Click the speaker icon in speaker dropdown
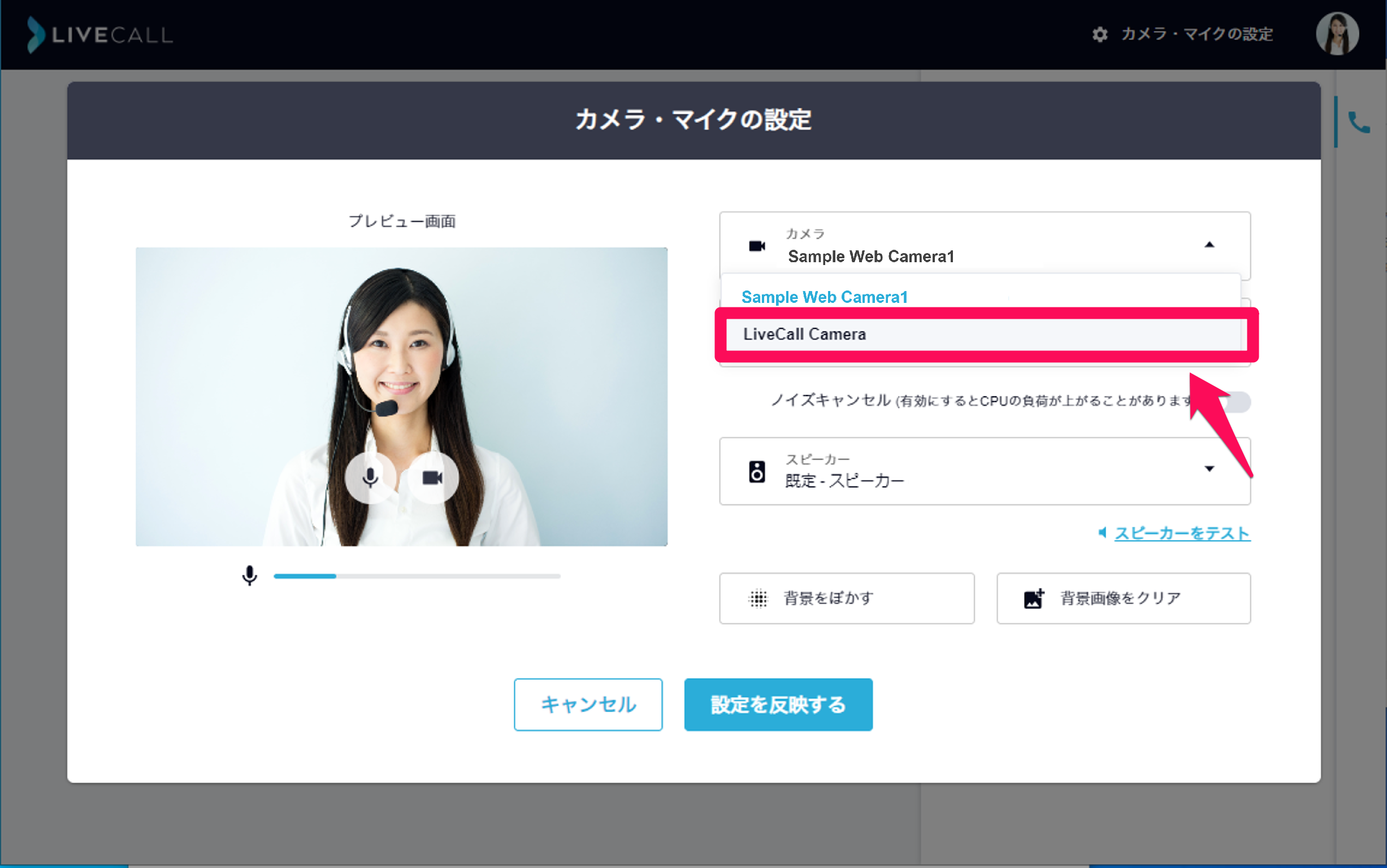The image size is (1387, 868). coord(757,471)
